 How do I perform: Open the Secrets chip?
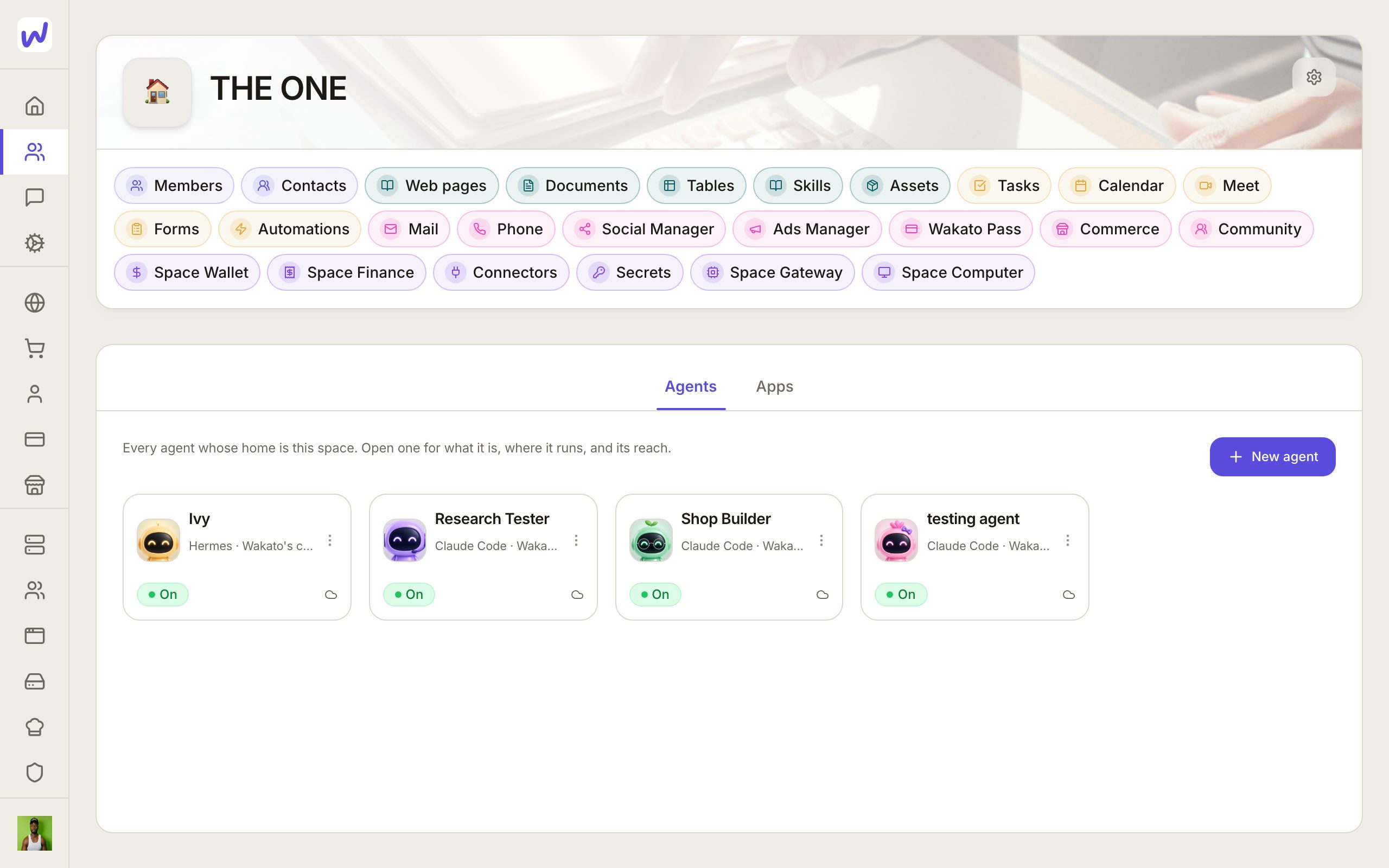point(629,272)
